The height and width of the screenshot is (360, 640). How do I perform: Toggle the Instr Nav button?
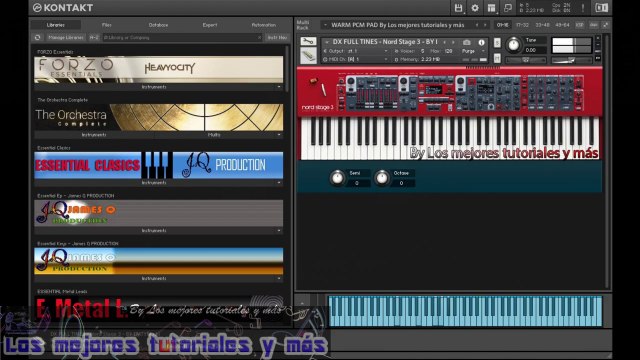click(x=277, y=38)
